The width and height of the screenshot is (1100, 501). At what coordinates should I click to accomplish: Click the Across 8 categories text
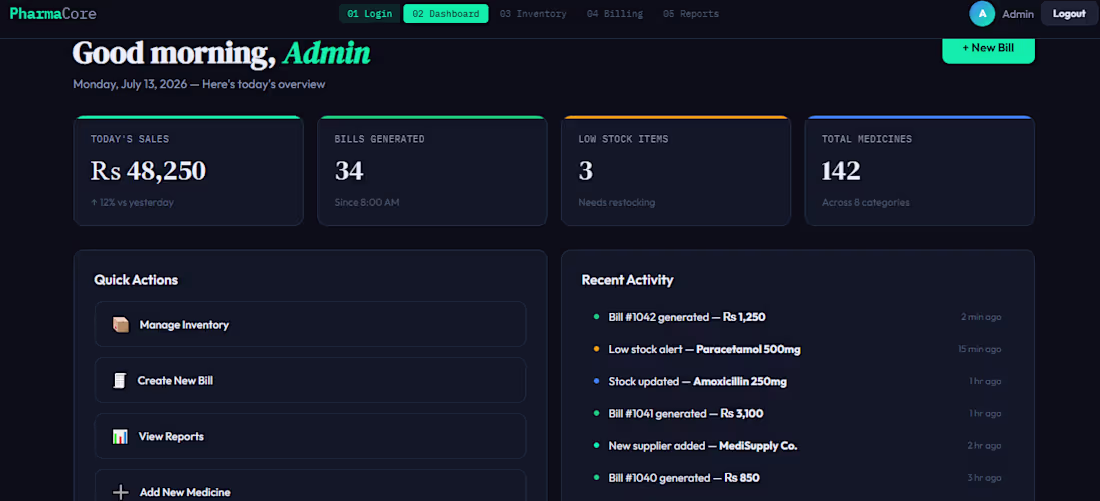tap(866, 202)
